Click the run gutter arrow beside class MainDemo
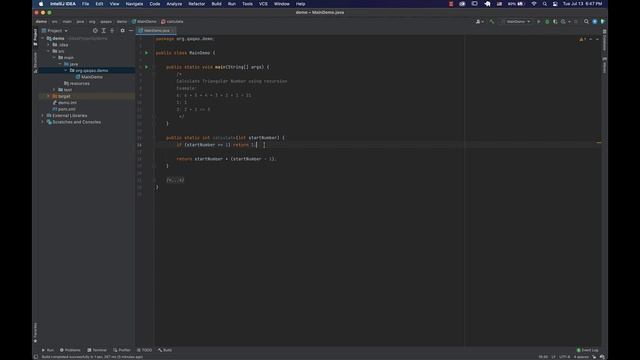640x360 pixels. tap(147, 53)
